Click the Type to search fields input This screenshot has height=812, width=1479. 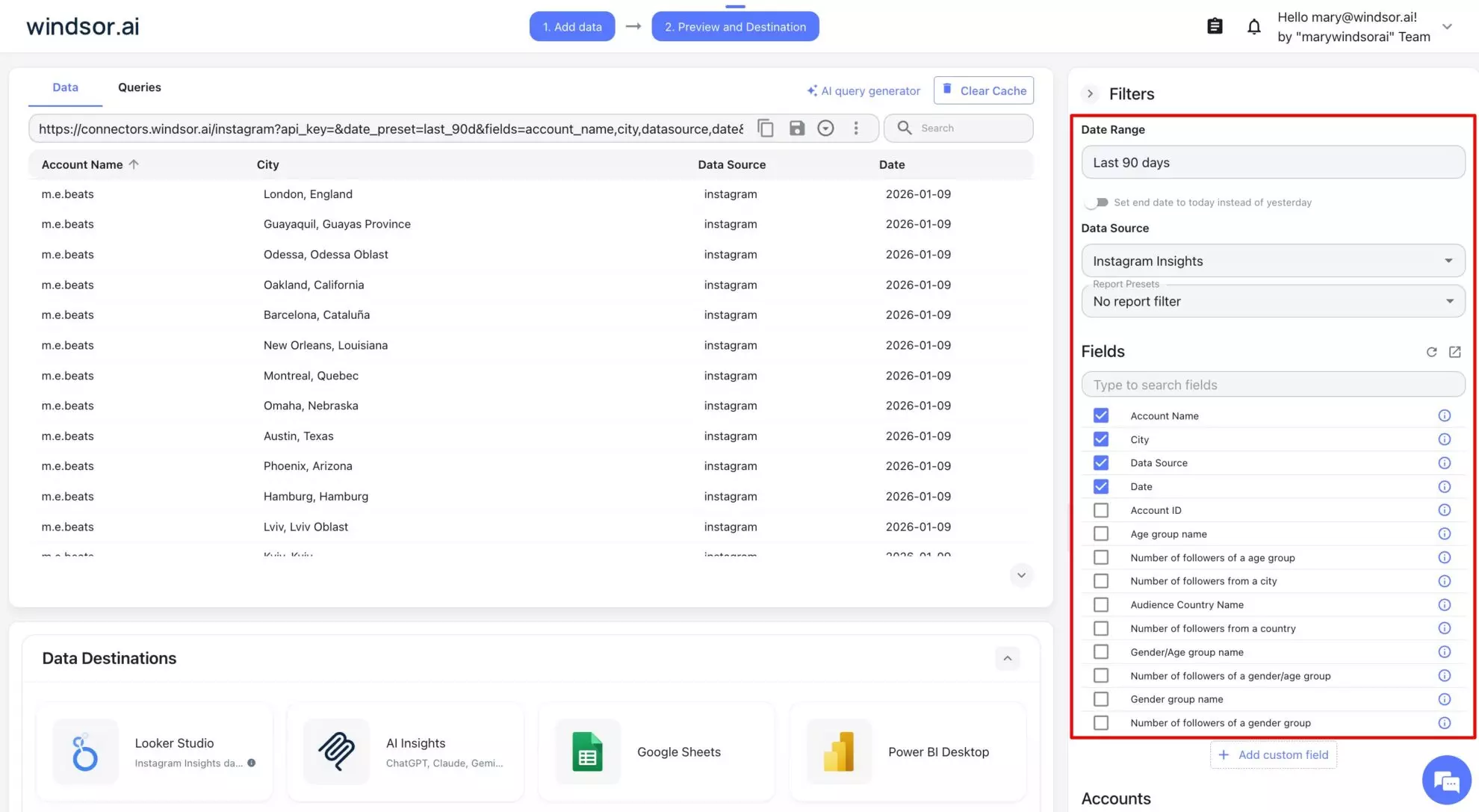1273,385
